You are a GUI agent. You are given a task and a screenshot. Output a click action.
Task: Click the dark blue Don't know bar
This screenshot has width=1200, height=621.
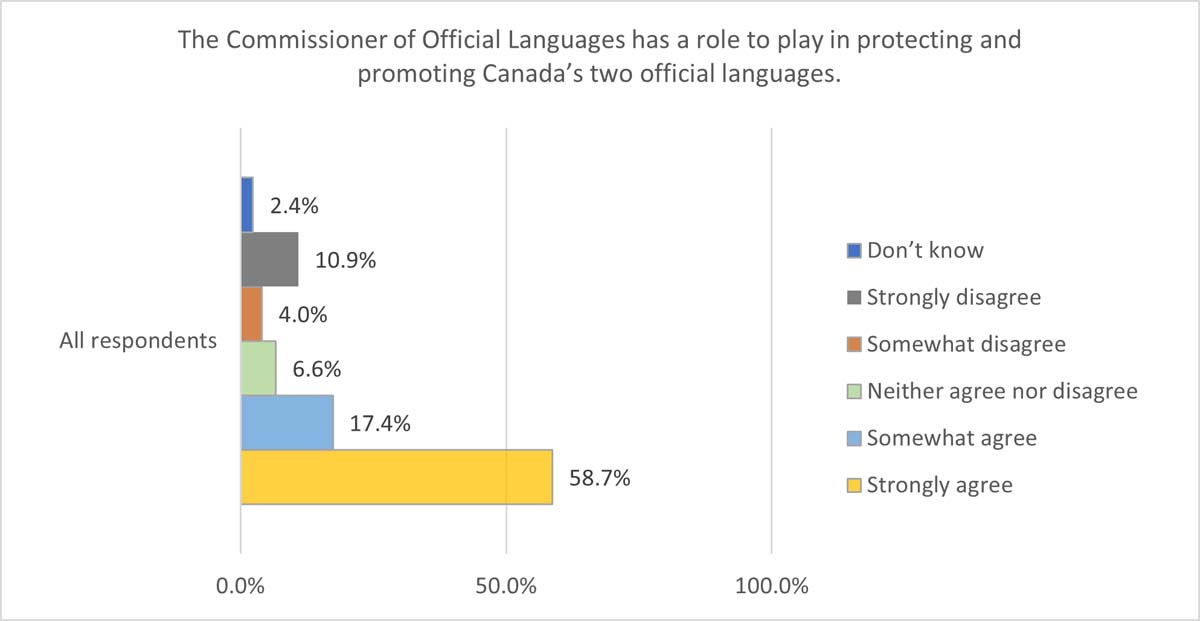coord(247,205)
